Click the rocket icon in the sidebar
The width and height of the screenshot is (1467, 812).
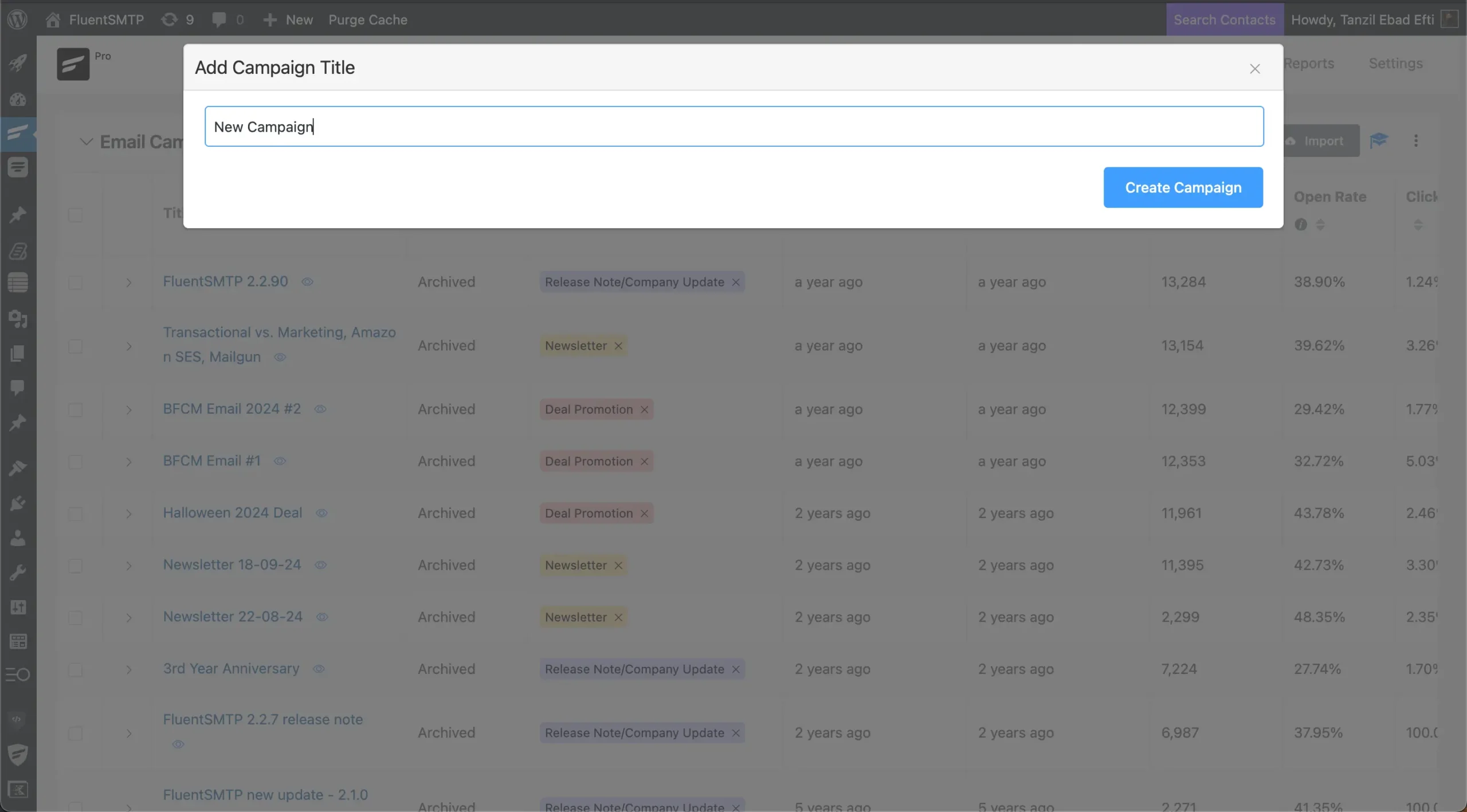point(18,63)
